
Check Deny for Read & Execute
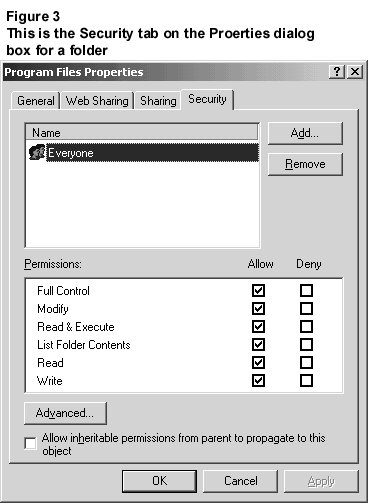pyautogui.click(x=306, y=326)
